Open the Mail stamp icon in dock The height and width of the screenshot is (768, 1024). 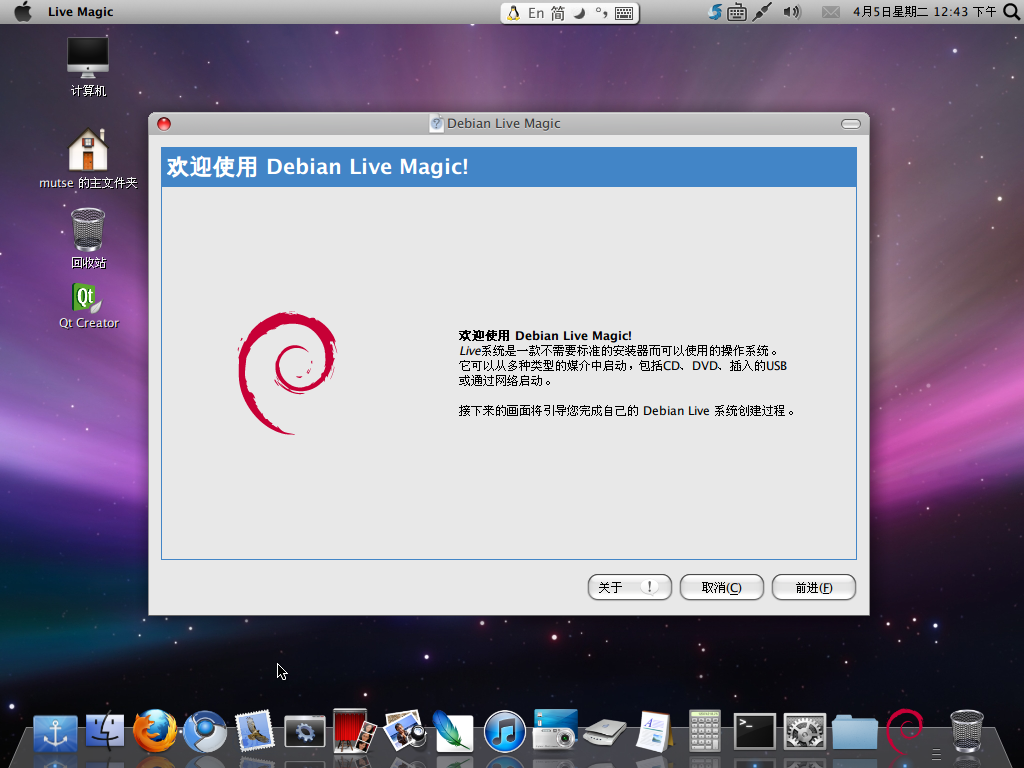(255, 731)
